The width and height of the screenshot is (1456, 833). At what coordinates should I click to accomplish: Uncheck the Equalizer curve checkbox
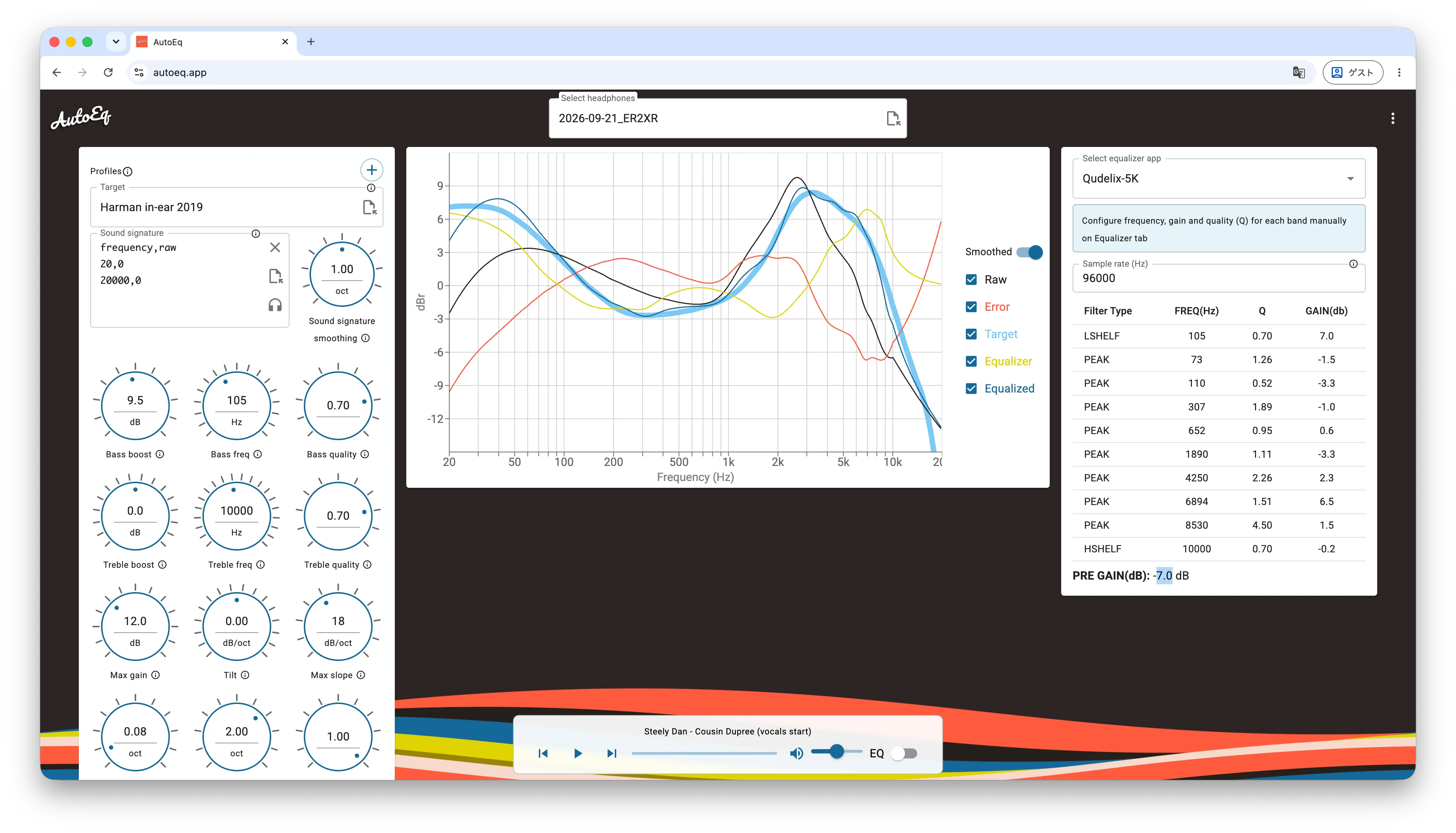coord(971,362)
